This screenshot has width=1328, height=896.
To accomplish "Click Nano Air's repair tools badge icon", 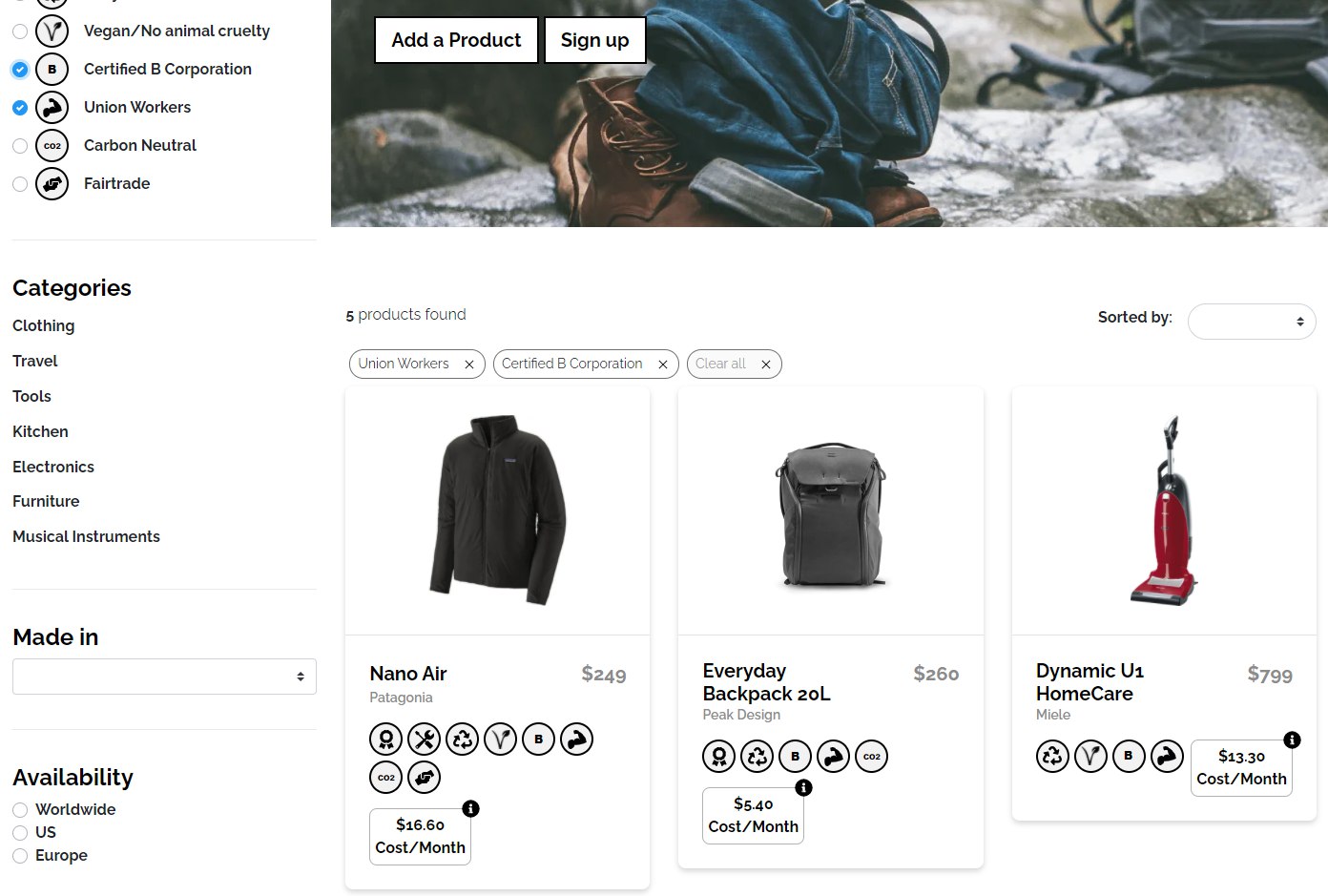I will [x=425, y=739].
